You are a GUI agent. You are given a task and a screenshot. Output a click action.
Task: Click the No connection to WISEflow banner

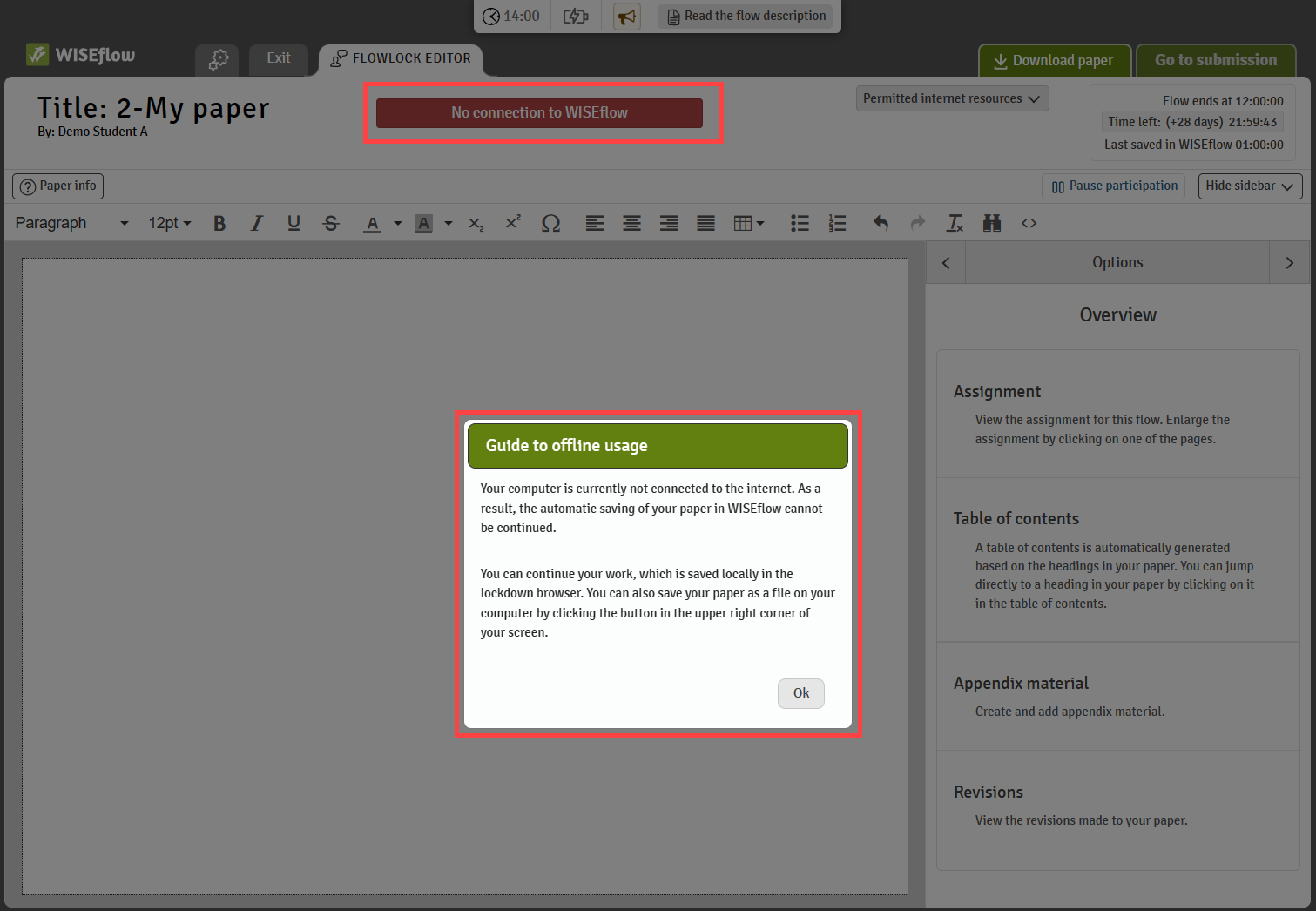[539, 113]
